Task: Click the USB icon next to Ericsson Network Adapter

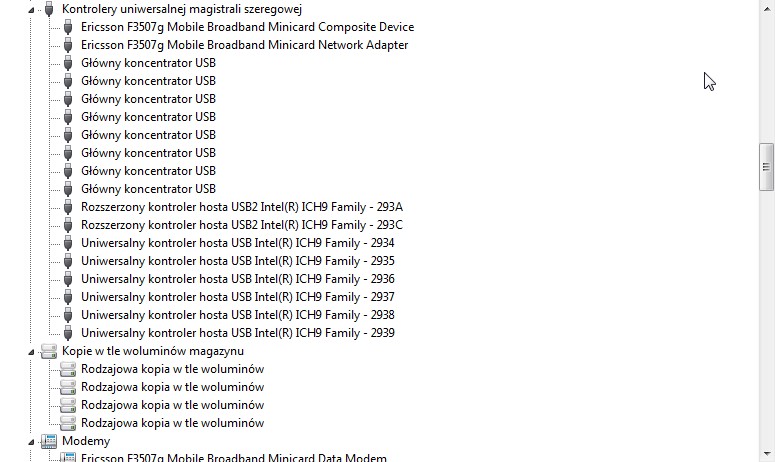Action: coord(68,45)
